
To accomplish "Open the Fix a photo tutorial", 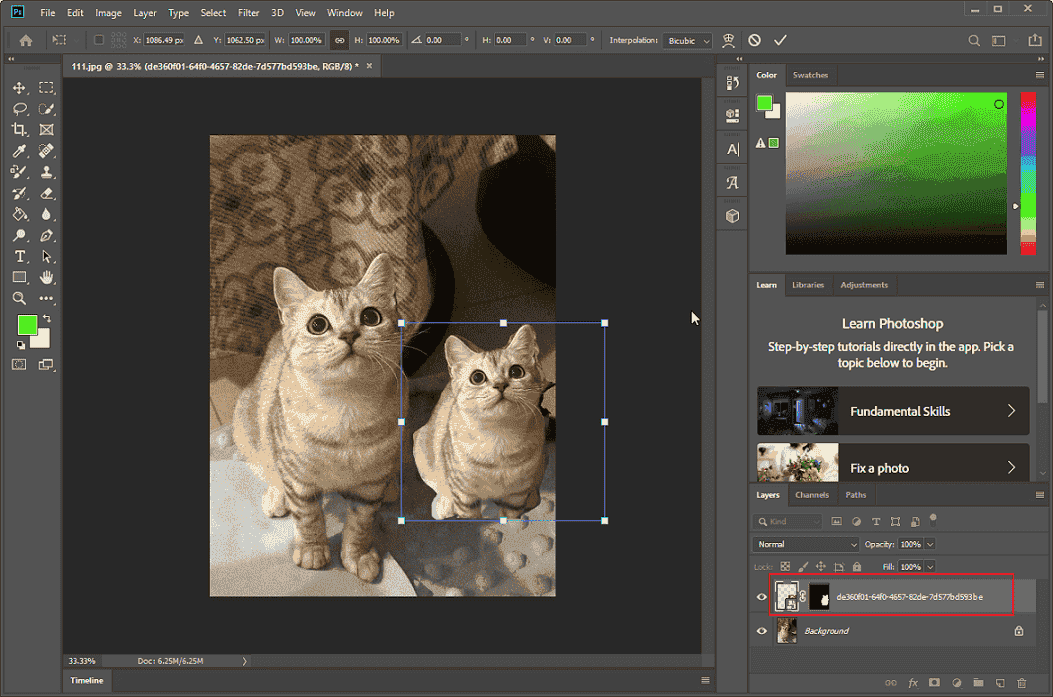I will pyautogui.click(x=893, y=467).
